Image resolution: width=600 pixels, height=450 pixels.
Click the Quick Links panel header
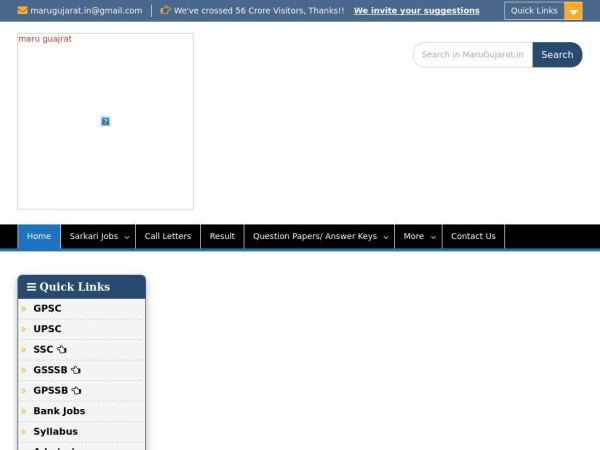pyautogui.click(x=82, y=287)
